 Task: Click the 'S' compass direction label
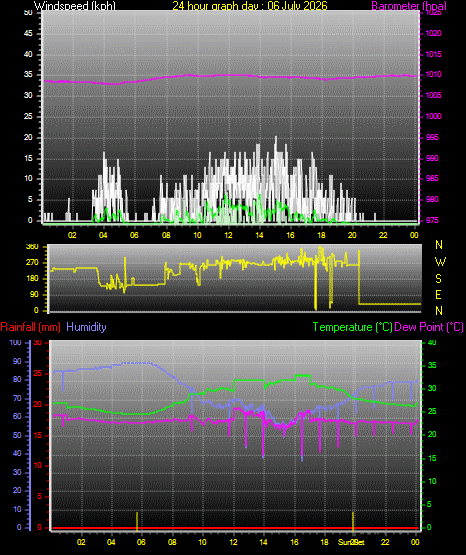point(438,279)
